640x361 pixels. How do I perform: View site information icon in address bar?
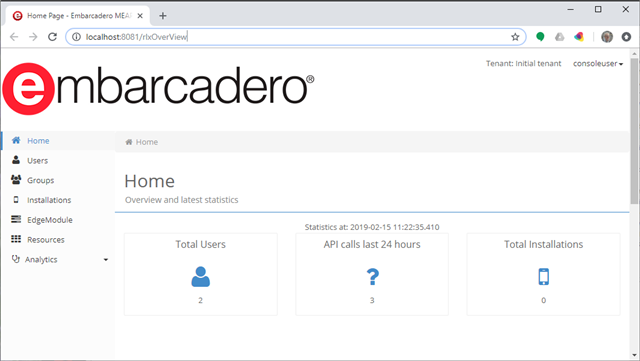pos(76,37)
